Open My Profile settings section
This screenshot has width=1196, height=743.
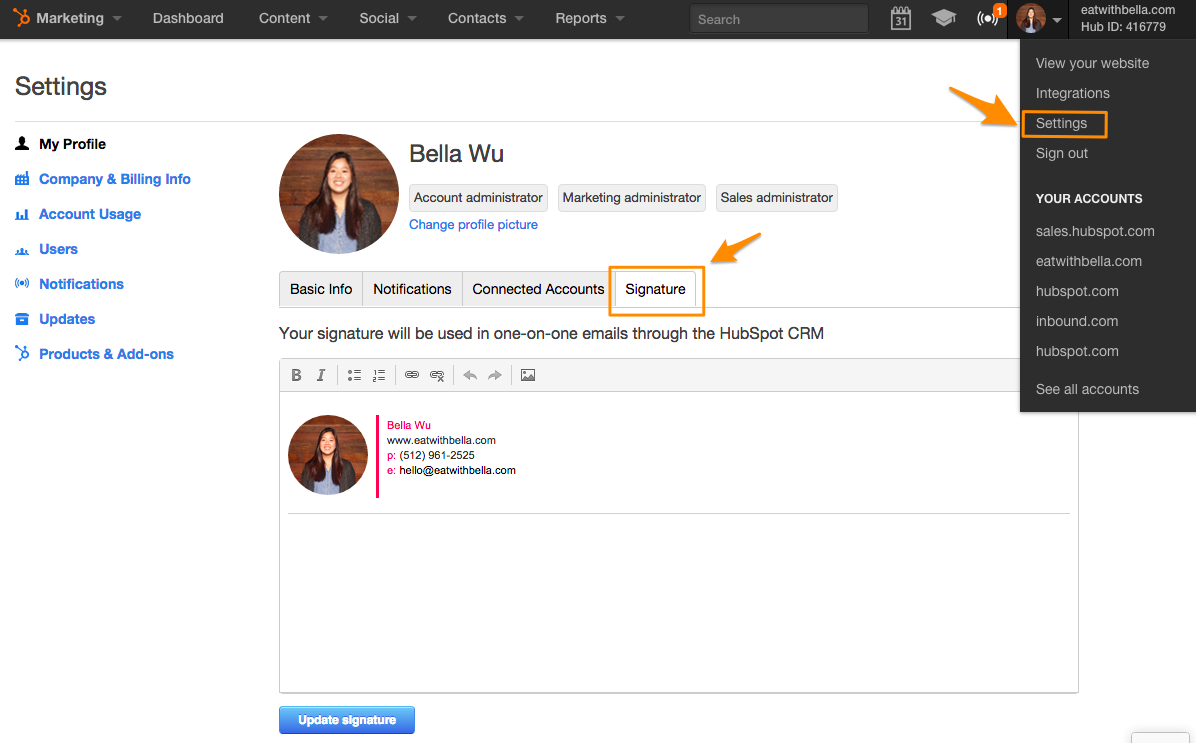72,143
